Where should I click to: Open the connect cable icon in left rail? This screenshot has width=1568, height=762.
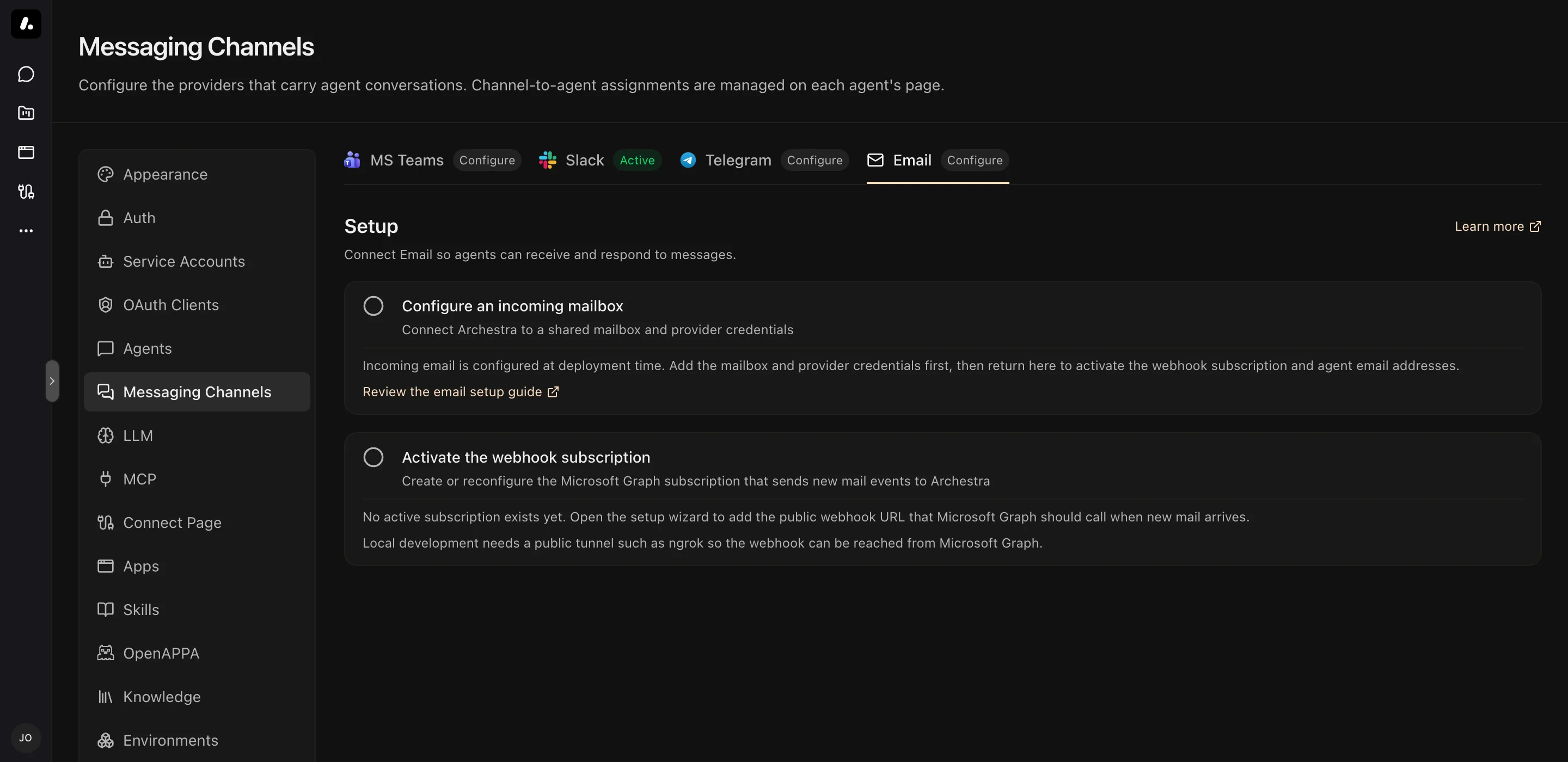tap(26, 192)
